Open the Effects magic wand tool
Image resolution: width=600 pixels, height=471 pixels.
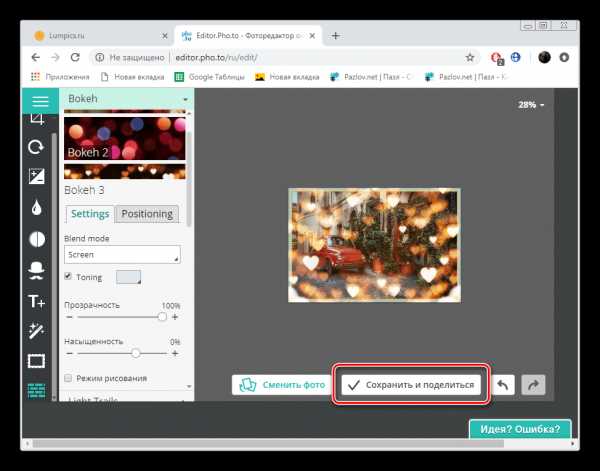(36, 331)
